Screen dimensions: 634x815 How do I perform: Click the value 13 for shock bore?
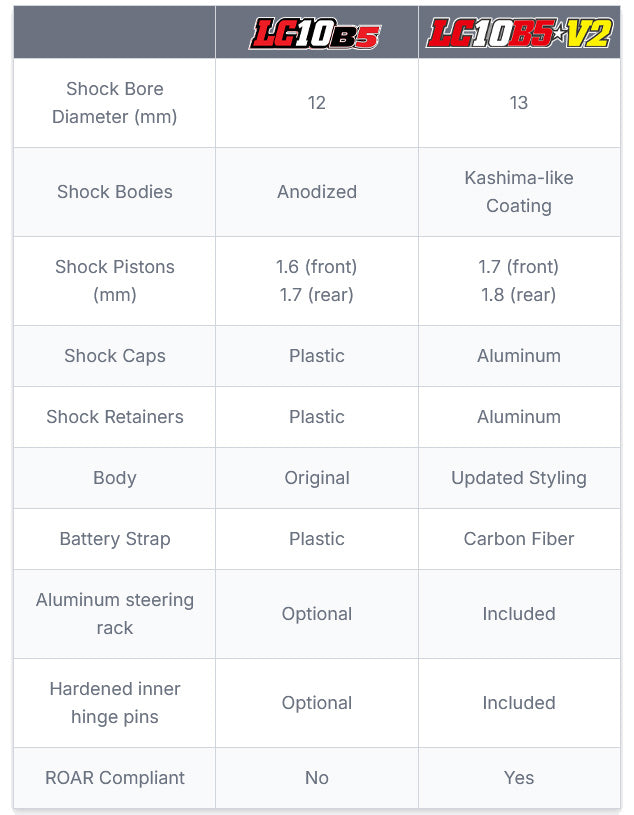[x=519, y=103]
